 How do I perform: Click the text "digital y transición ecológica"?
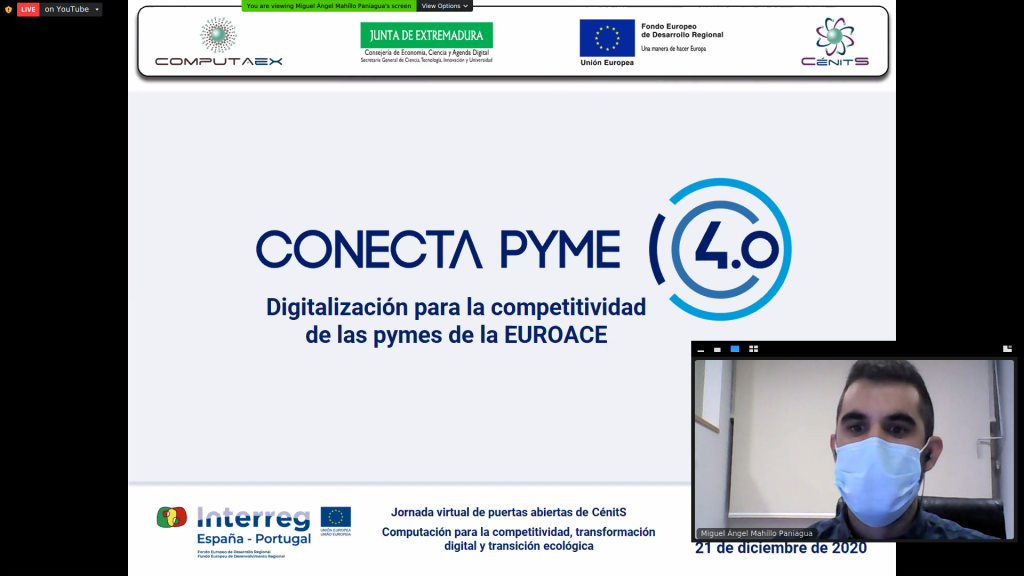click(x=519, y=546)
